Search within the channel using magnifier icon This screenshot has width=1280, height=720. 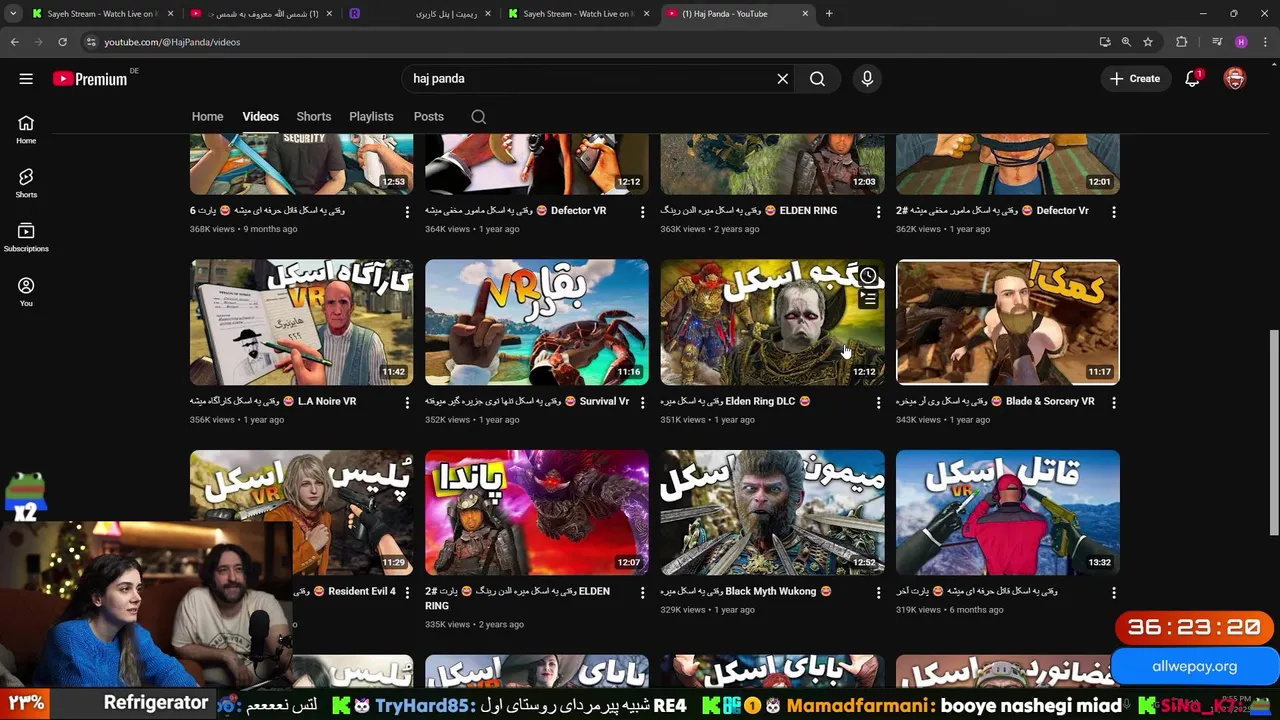coord(479,117)
